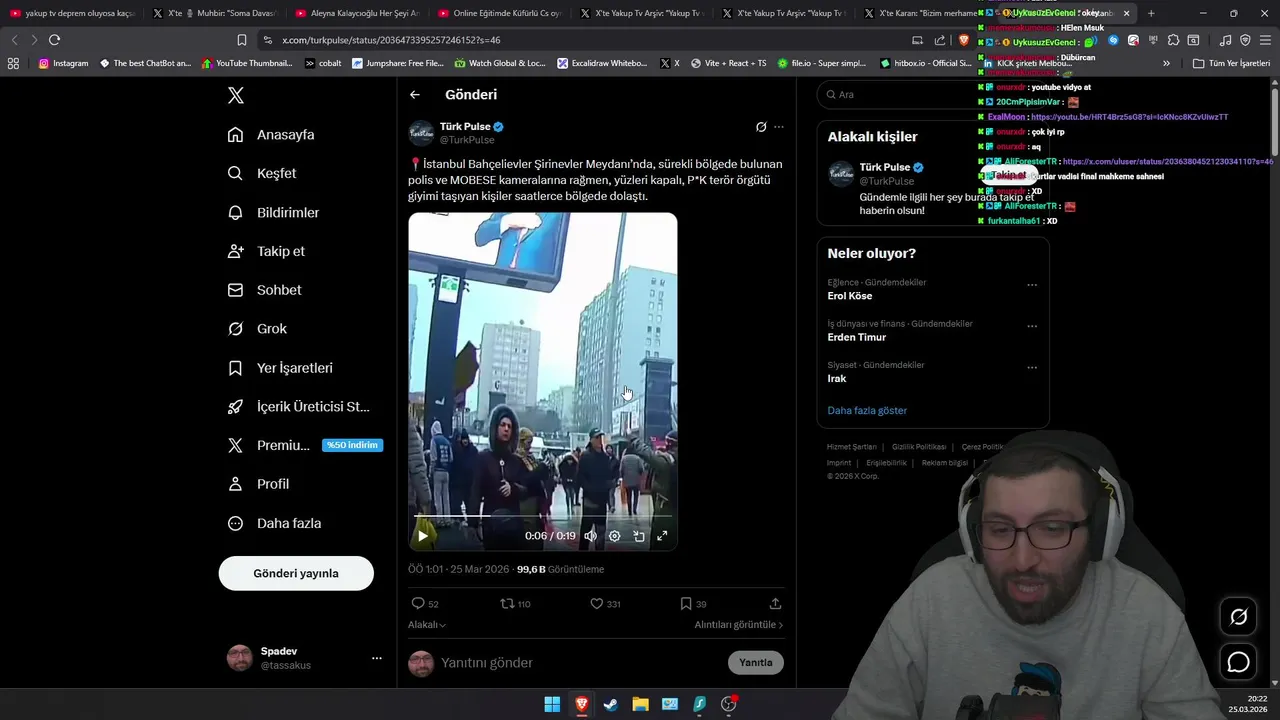Expand Alakalı sort dropdown
The image size is (1280, 720).
(427, 625)
